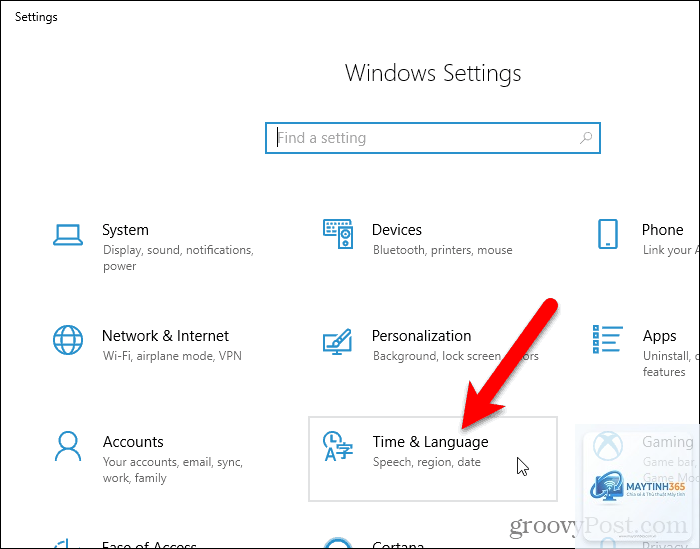Open the System settings heading
Screen dimensions: 700x549
(x=125, y=230)
